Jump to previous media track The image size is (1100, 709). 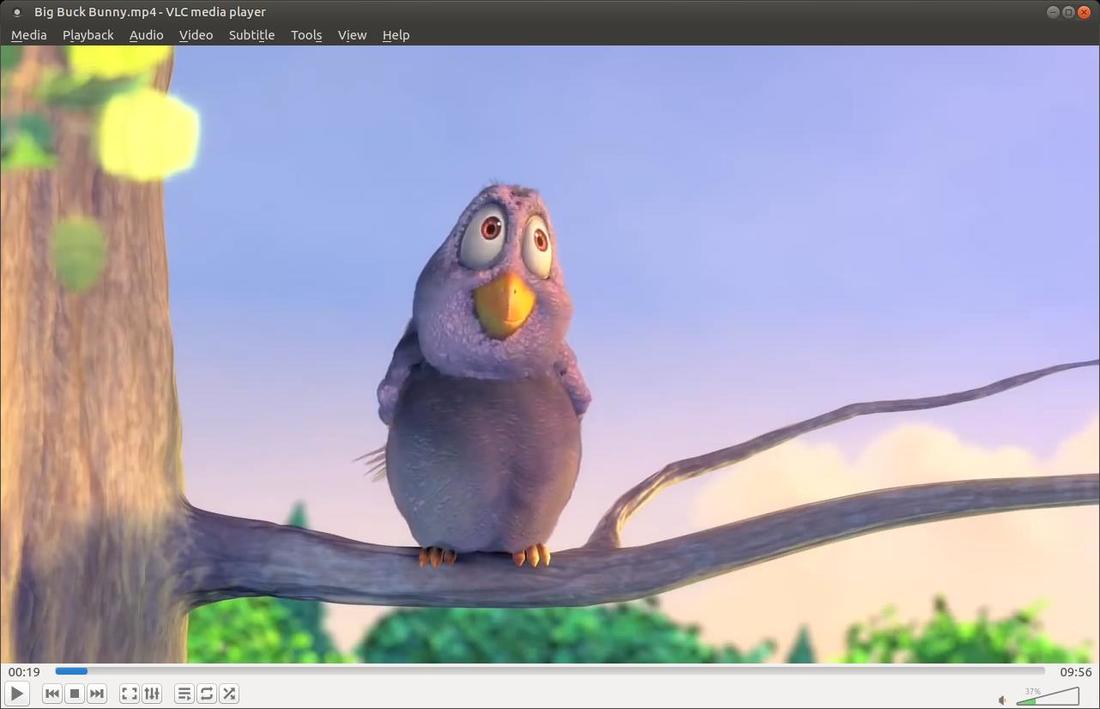coord(52,694)
